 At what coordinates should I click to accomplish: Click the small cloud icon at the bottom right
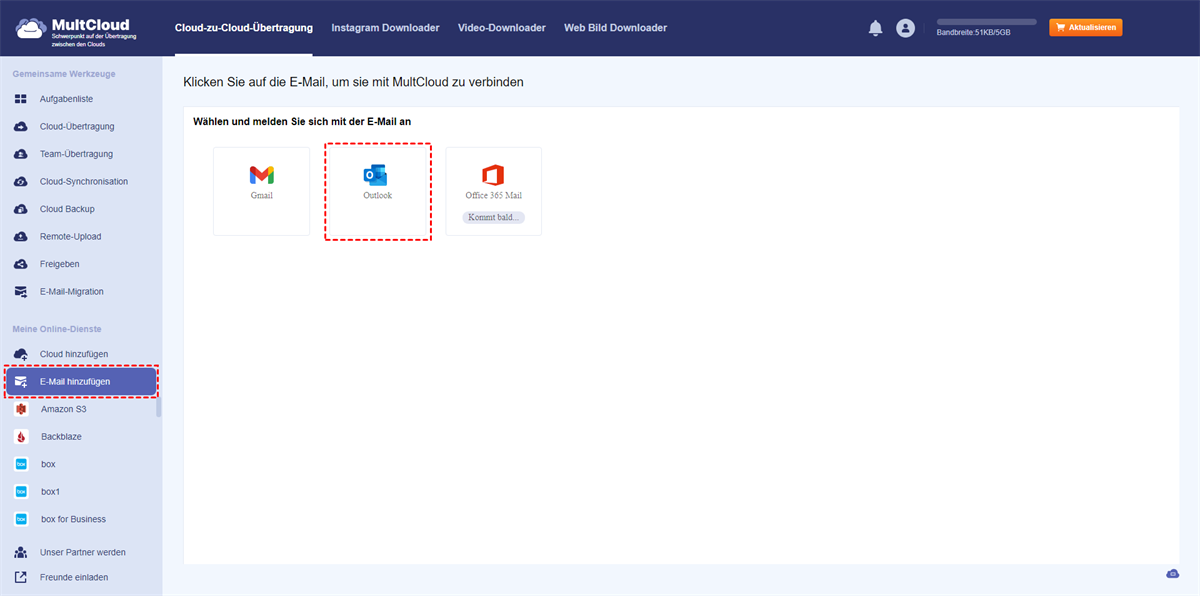(x=1173, y=574)
